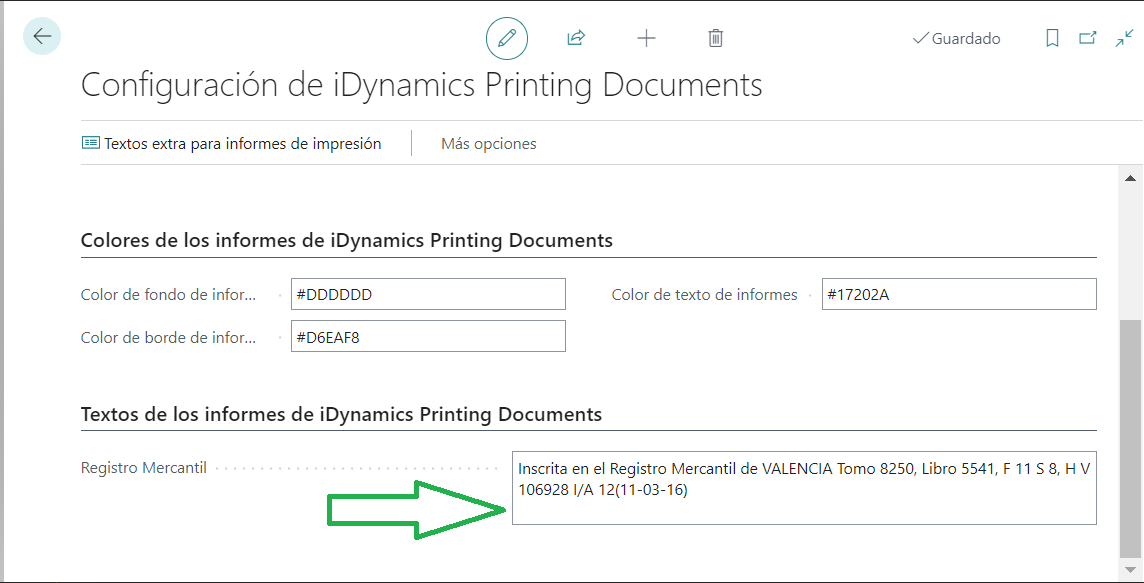Click the Configuración de iDynamics Printing Documents title

click(422, 85)
